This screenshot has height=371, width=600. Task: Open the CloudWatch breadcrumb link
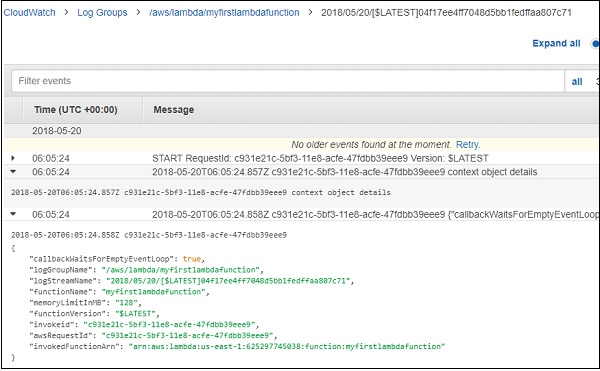(29, 13)
